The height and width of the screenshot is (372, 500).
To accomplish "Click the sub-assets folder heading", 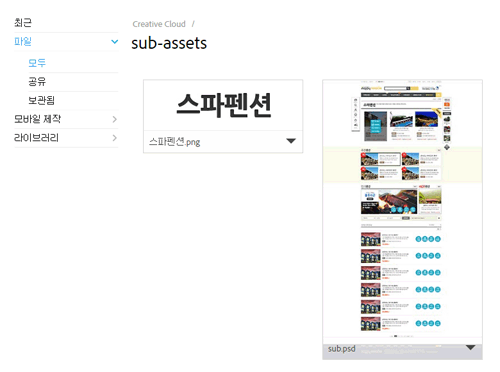I will [x=169, y=43].
